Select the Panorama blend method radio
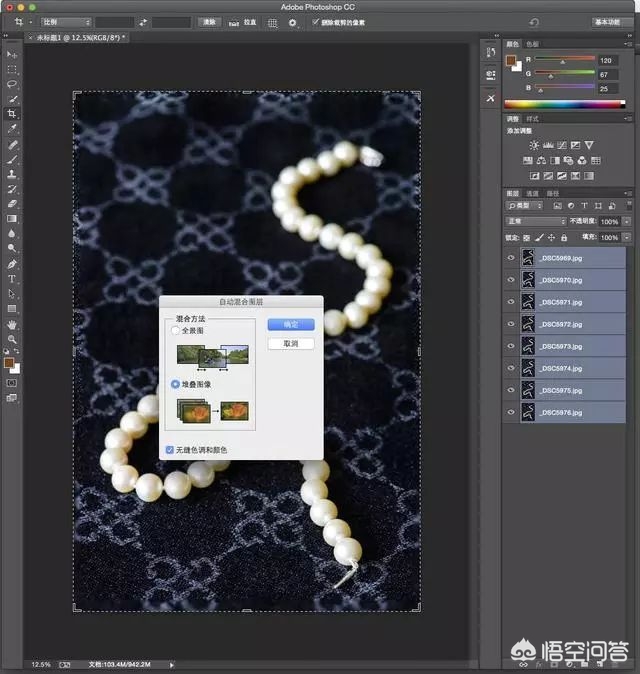This screenshot has height=674, width=640. pyautogui.click(x=175, y=331)
